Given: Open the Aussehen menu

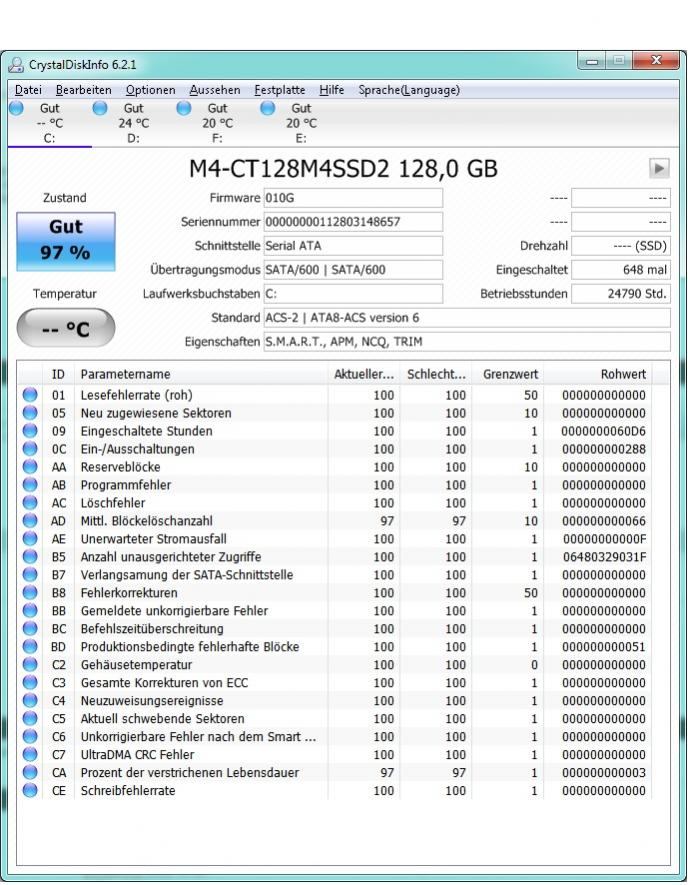Looking at the screenshot, I should point(214,90).
